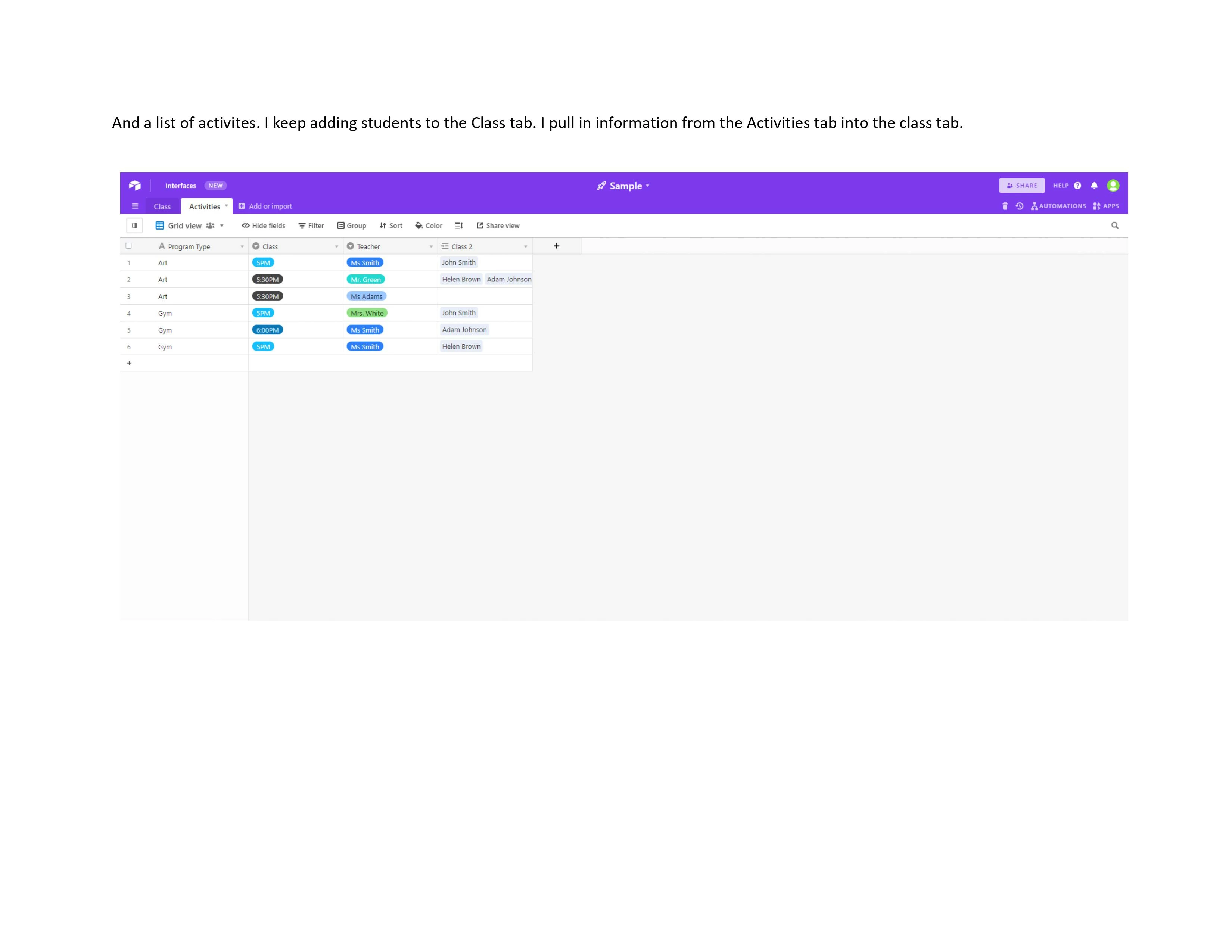
Task: Select the Activities table tab
Action: point(204,206)
